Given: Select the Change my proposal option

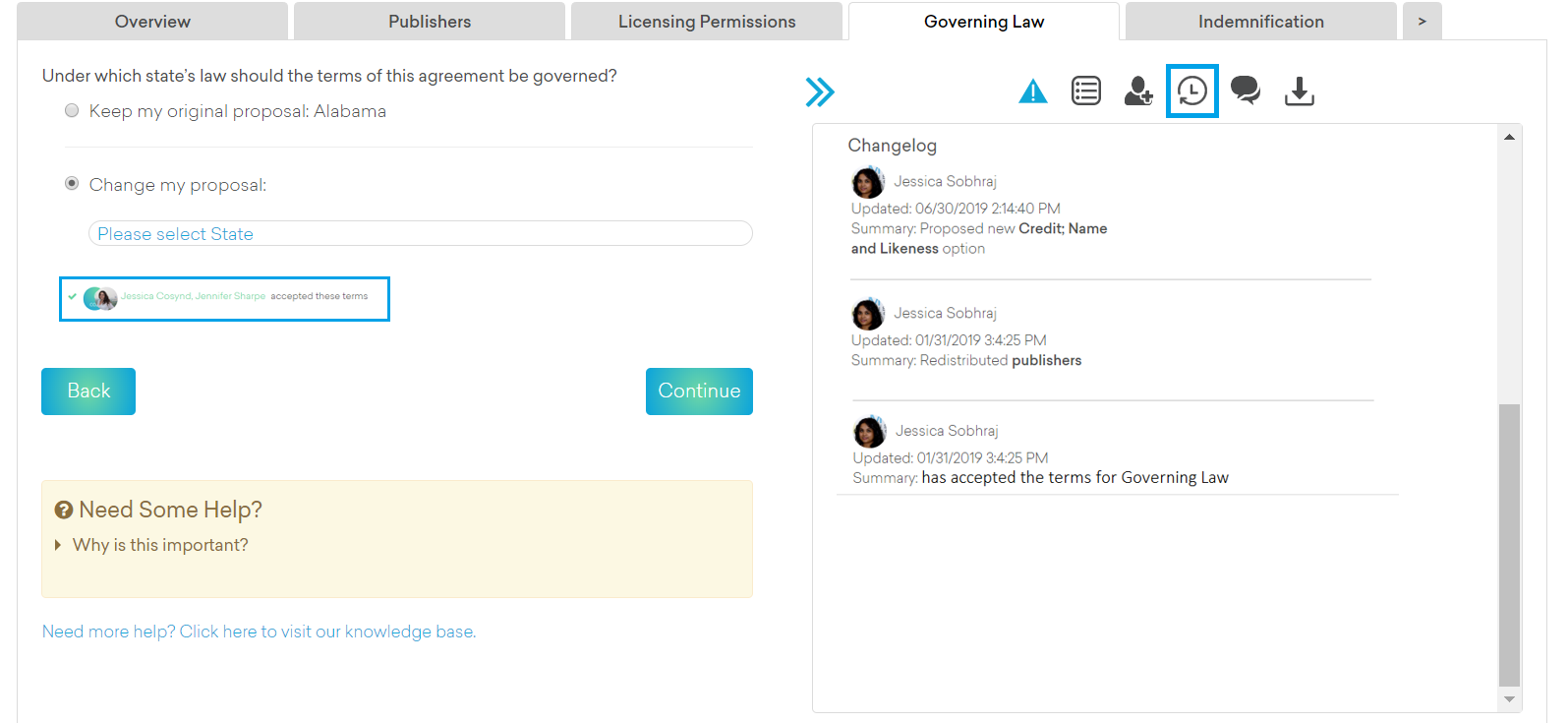Looking at the screenshot, I should coord(72,184).
